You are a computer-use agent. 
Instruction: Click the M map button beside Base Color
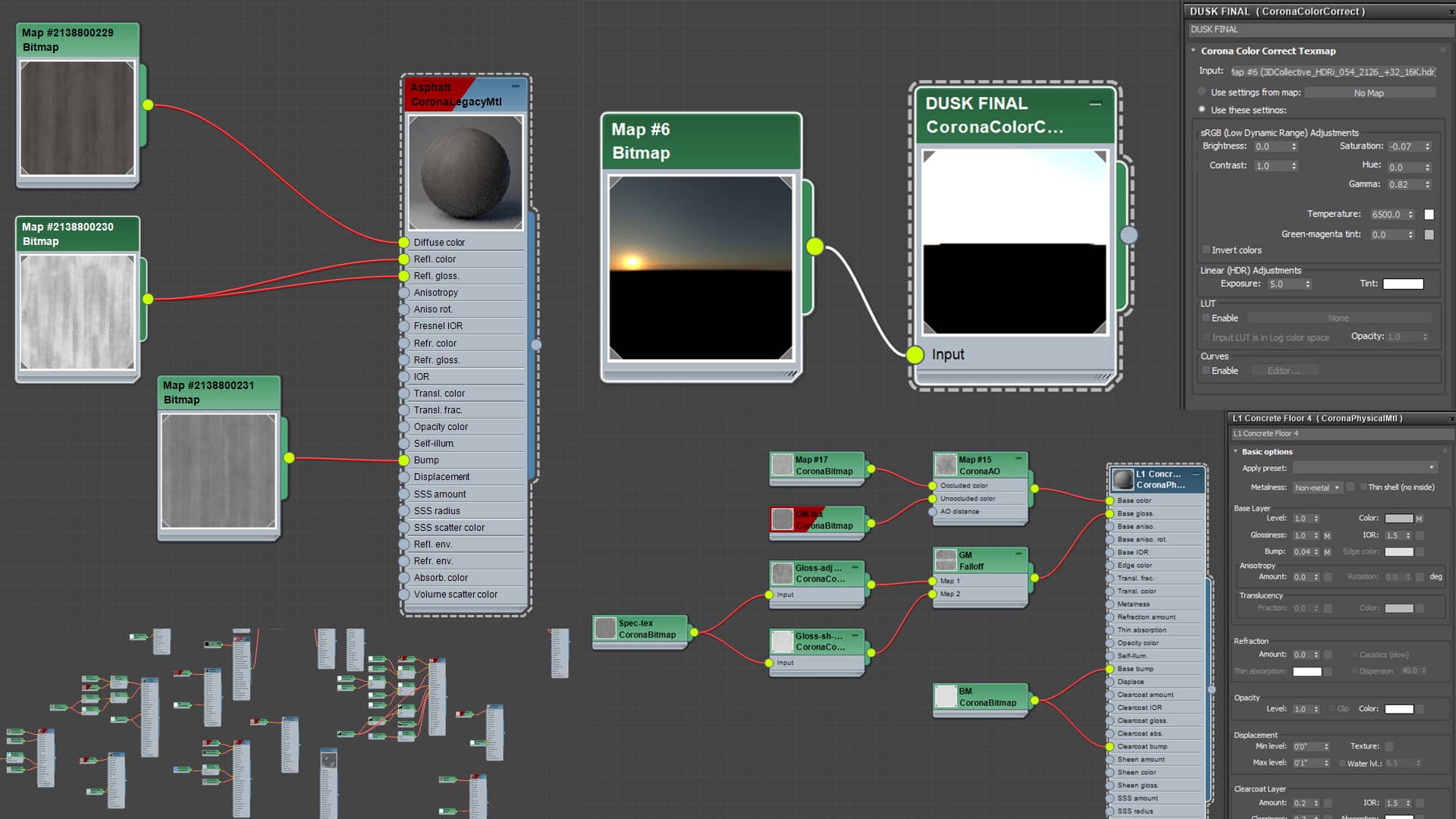(x=1419, y=519)
